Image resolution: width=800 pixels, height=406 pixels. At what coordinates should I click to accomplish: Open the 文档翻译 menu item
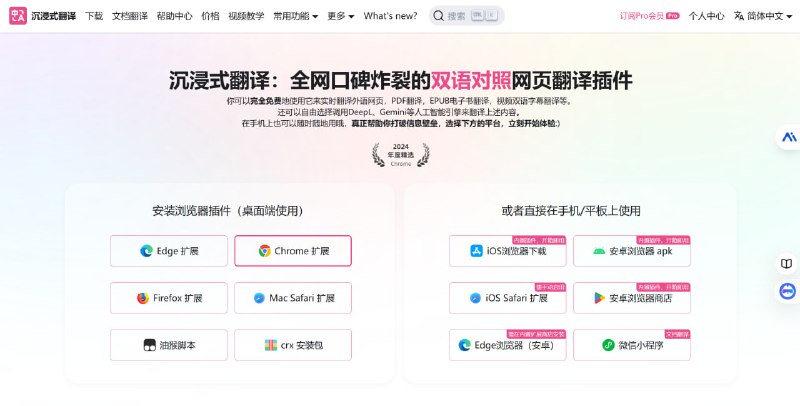click(x=129, y=16)
